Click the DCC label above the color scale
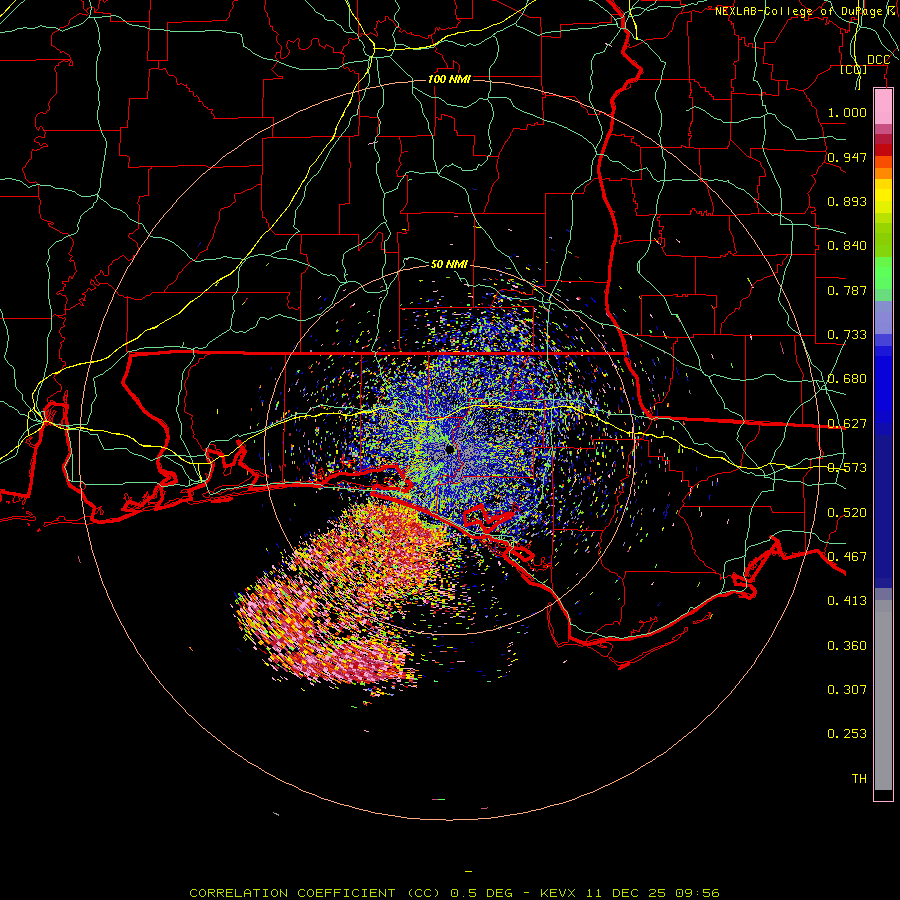The height and width of the screenshot is (900, 900). [878, 60]
